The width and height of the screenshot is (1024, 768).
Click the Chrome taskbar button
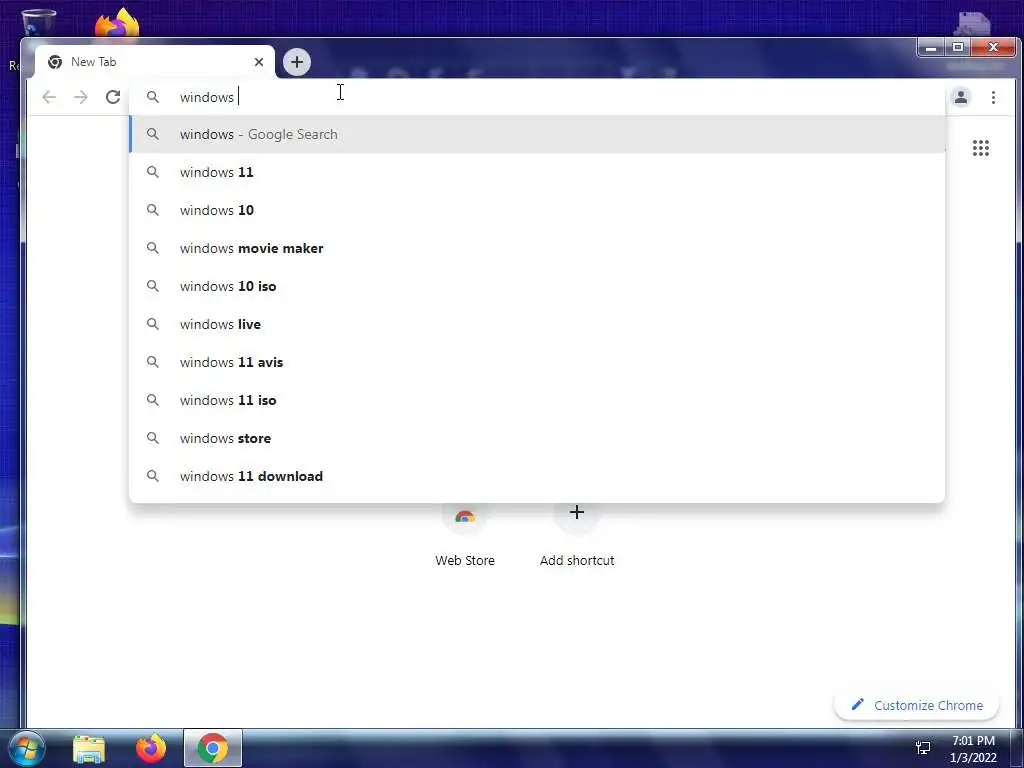[x=213, y=748]
